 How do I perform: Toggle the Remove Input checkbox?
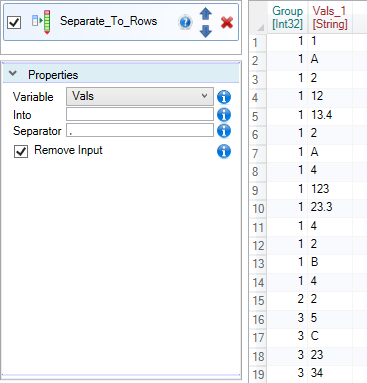(x=21, y=151)
